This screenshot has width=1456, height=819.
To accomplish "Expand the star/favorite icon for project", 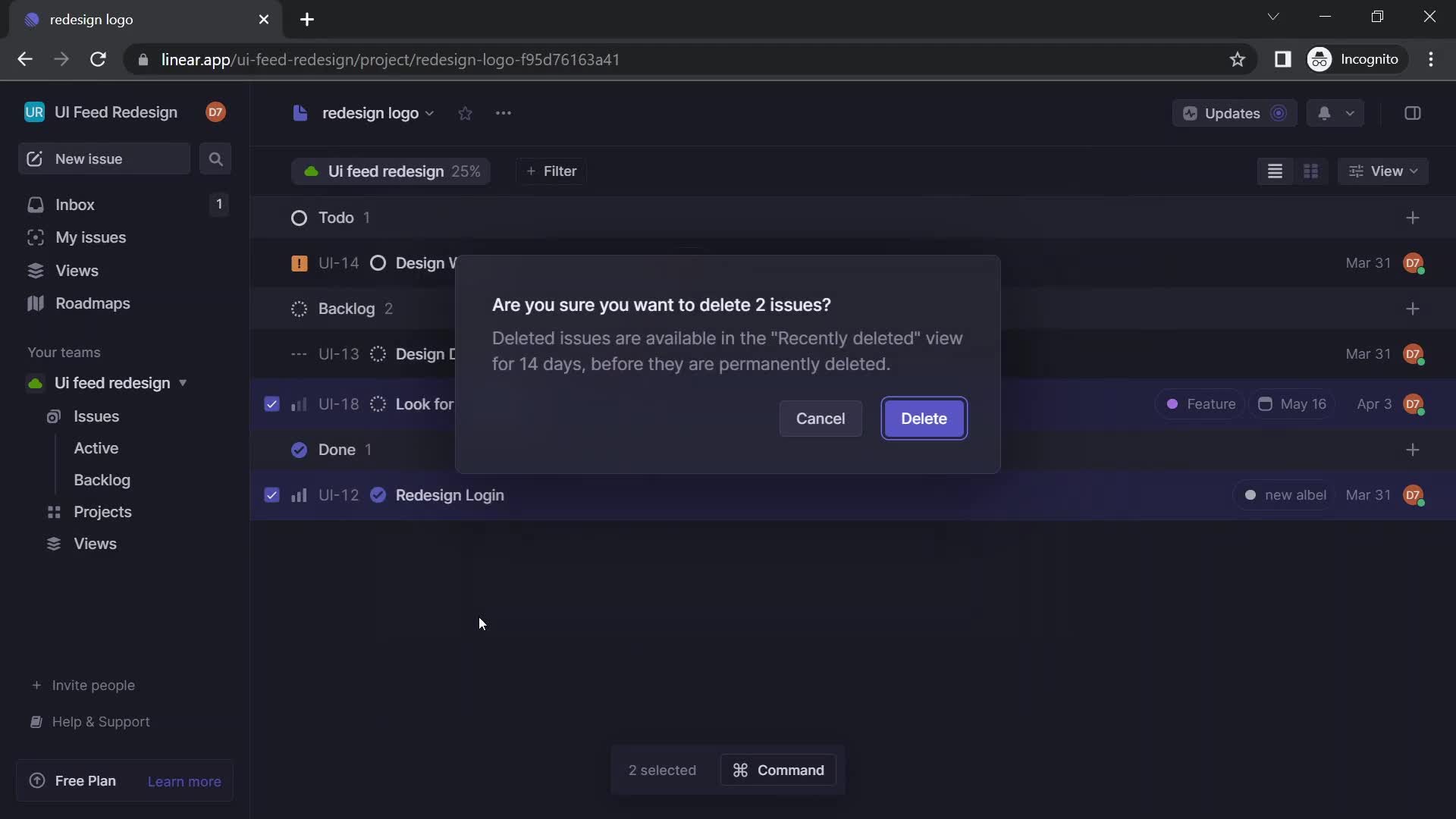I will point(464,113).
